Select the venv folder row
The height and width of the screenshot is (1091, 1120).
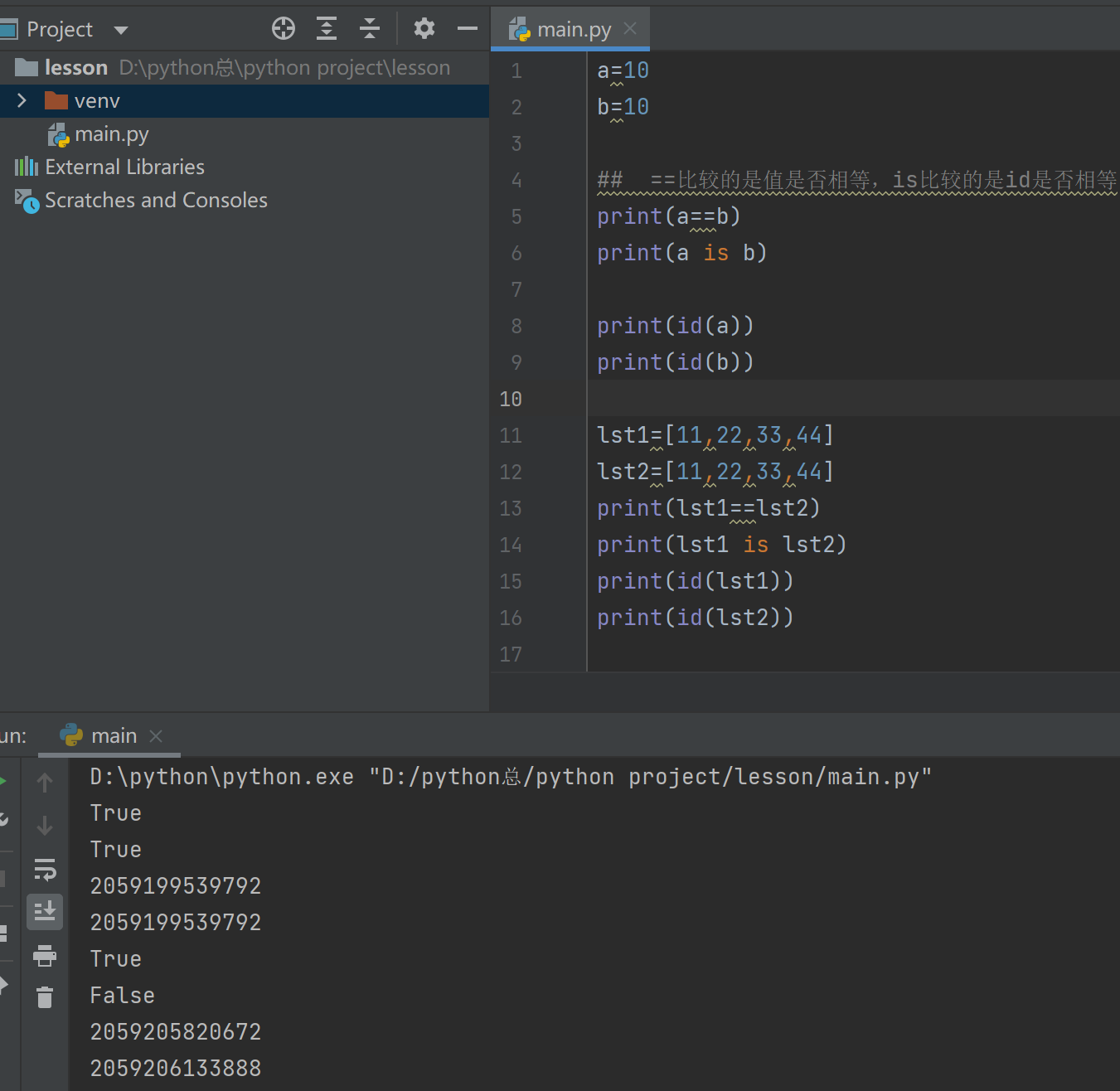pyautogui.click(x=245, y=100)
